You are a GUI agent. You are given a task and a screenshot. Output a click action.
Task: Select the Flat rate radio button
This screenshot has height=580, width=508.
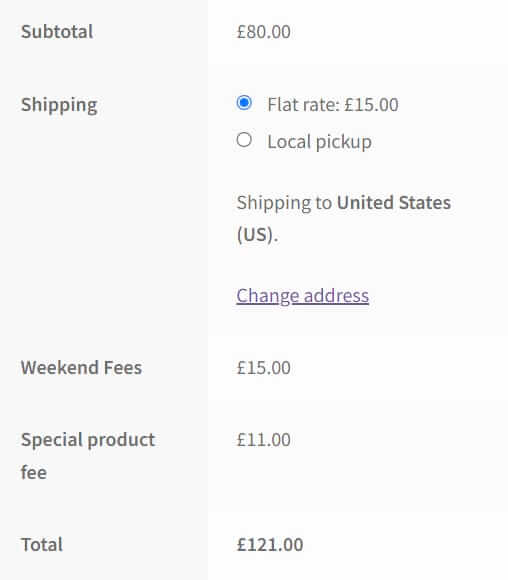[x=244, y=103]
